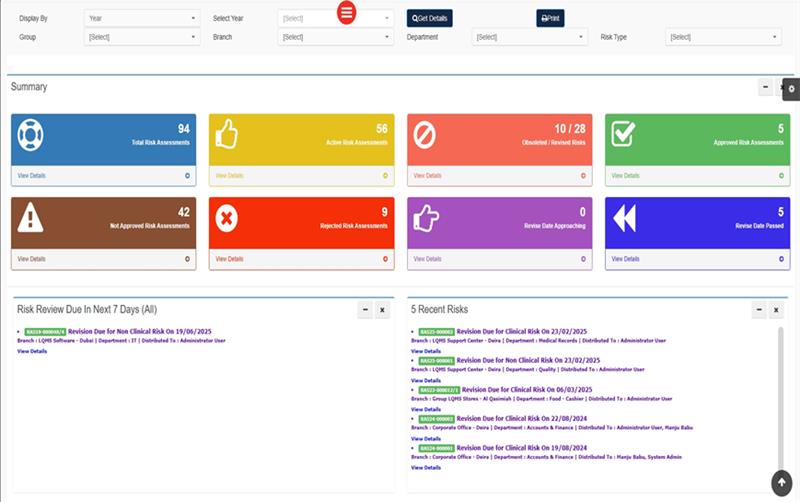Open View Details under the 19/06/2025 revision

coord(32,352)
